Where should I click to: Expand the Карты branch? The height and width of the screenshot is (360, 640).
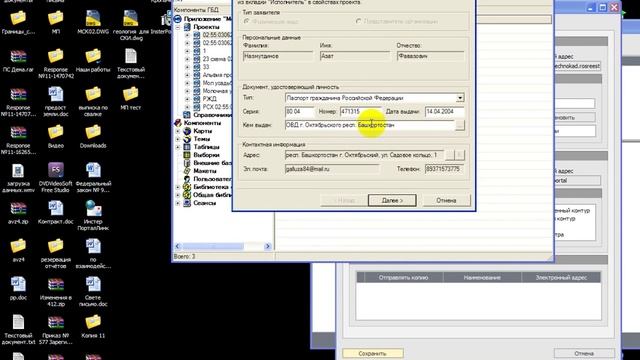pyautogui.click(x=178, y=131)
